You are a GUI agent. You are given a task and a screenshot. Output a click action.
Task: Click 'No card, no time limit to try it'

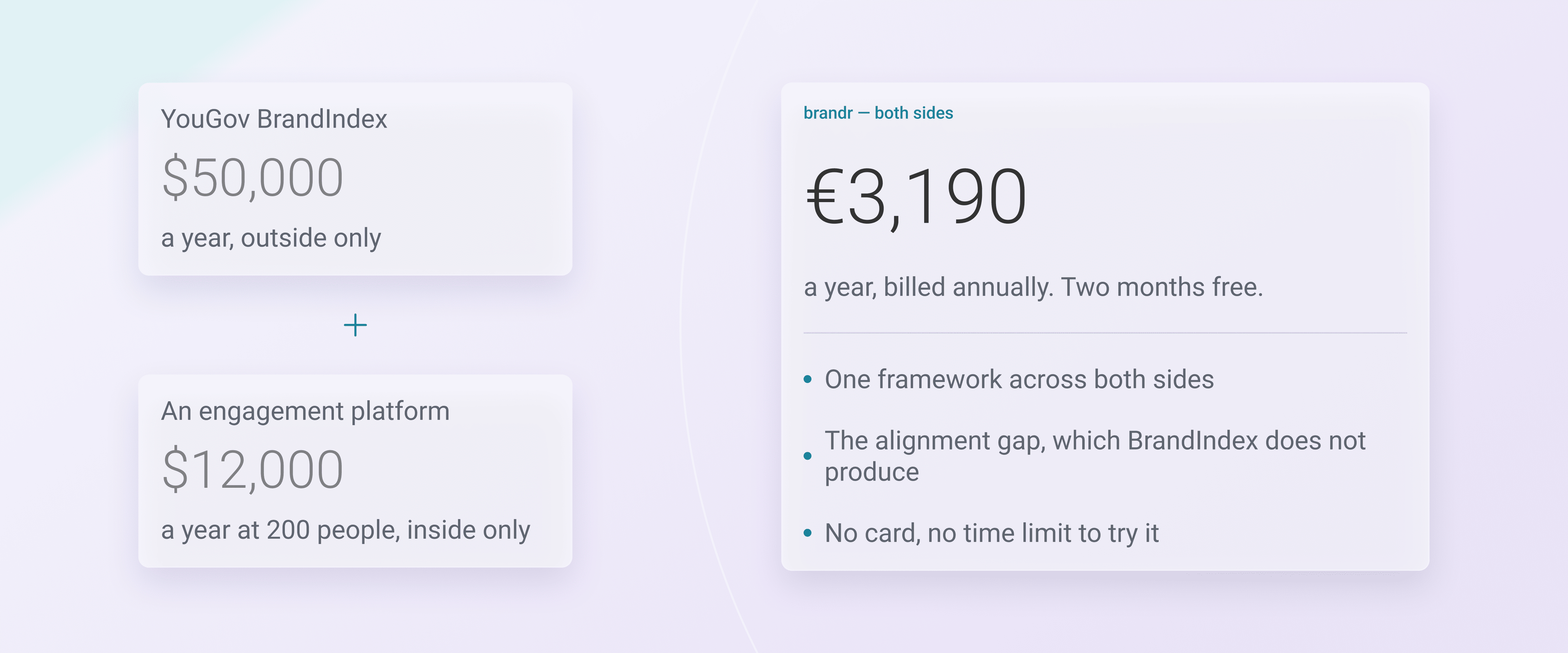991,533
